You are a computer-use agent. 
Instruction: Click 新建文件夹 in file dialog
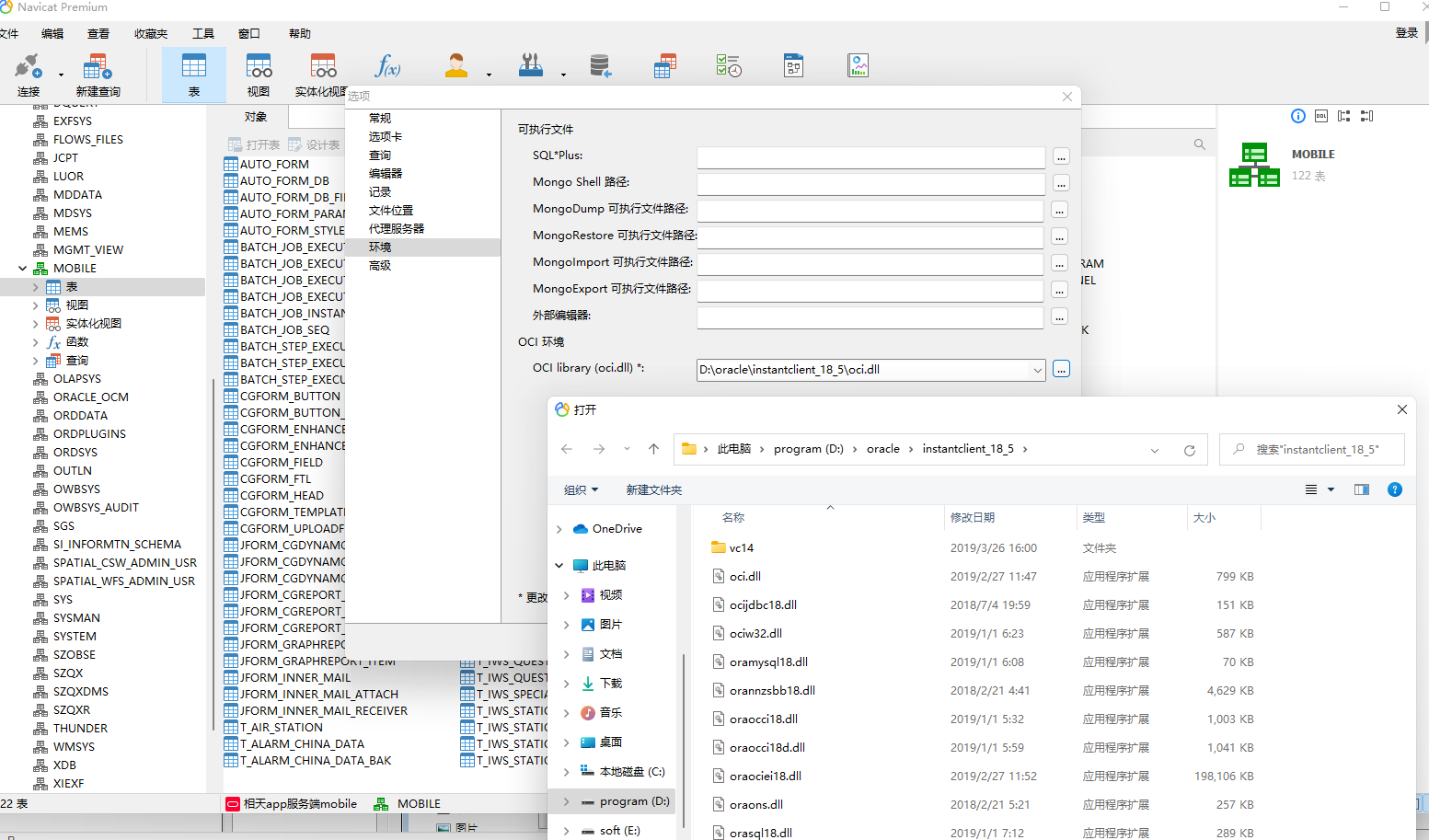click(x=654, y=489)
